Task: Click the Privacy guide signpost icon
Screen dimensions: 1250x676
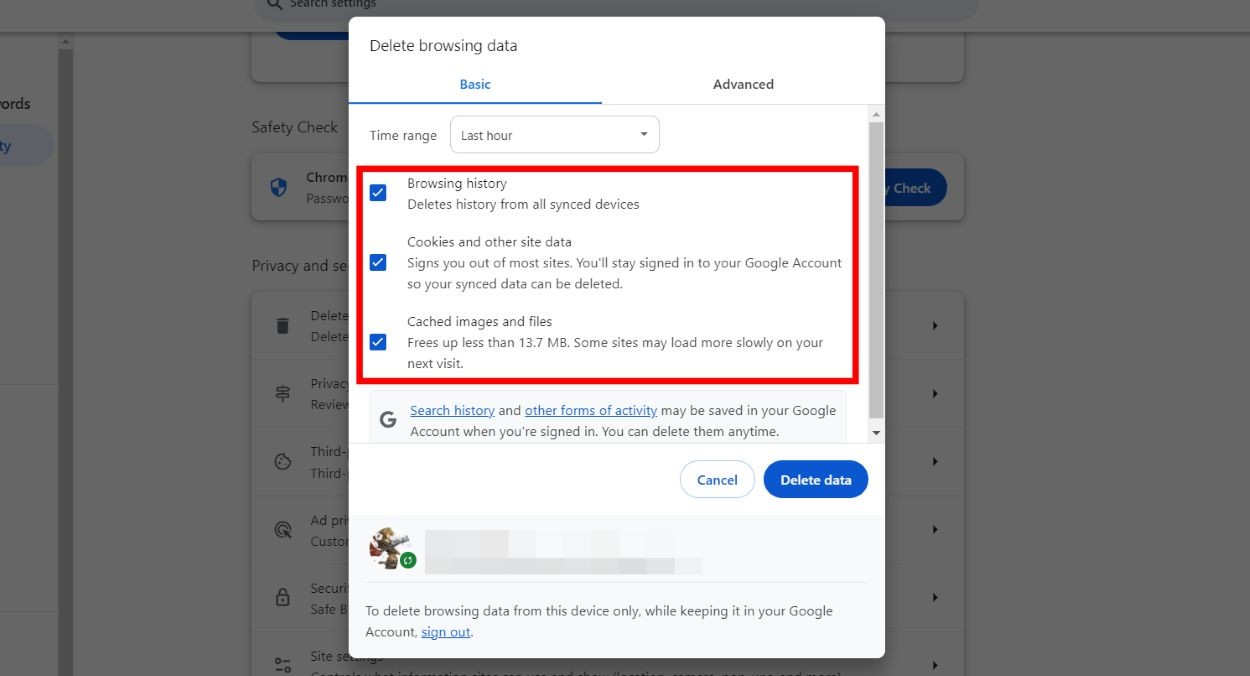Action: [283, 394]
